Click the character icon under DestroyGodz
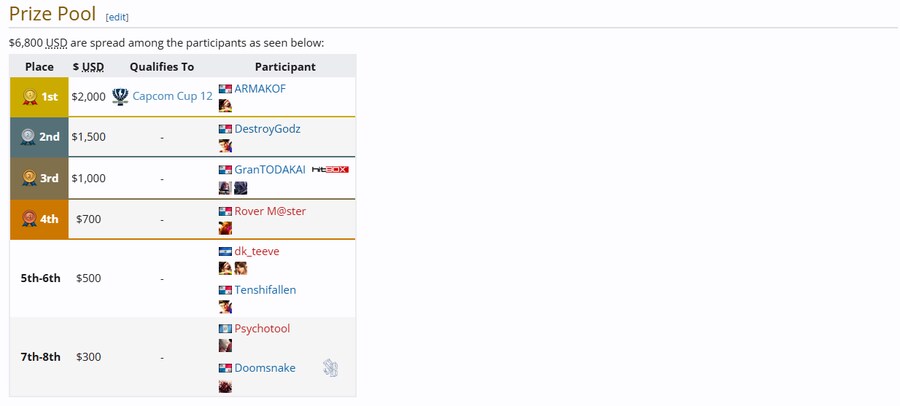 (225, 146)
